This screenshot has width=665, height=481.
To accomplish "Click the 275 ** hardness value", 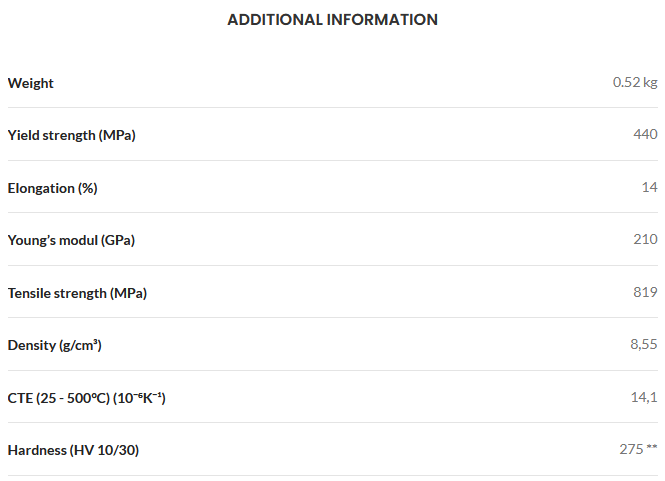I will click(x=638, y=449).
